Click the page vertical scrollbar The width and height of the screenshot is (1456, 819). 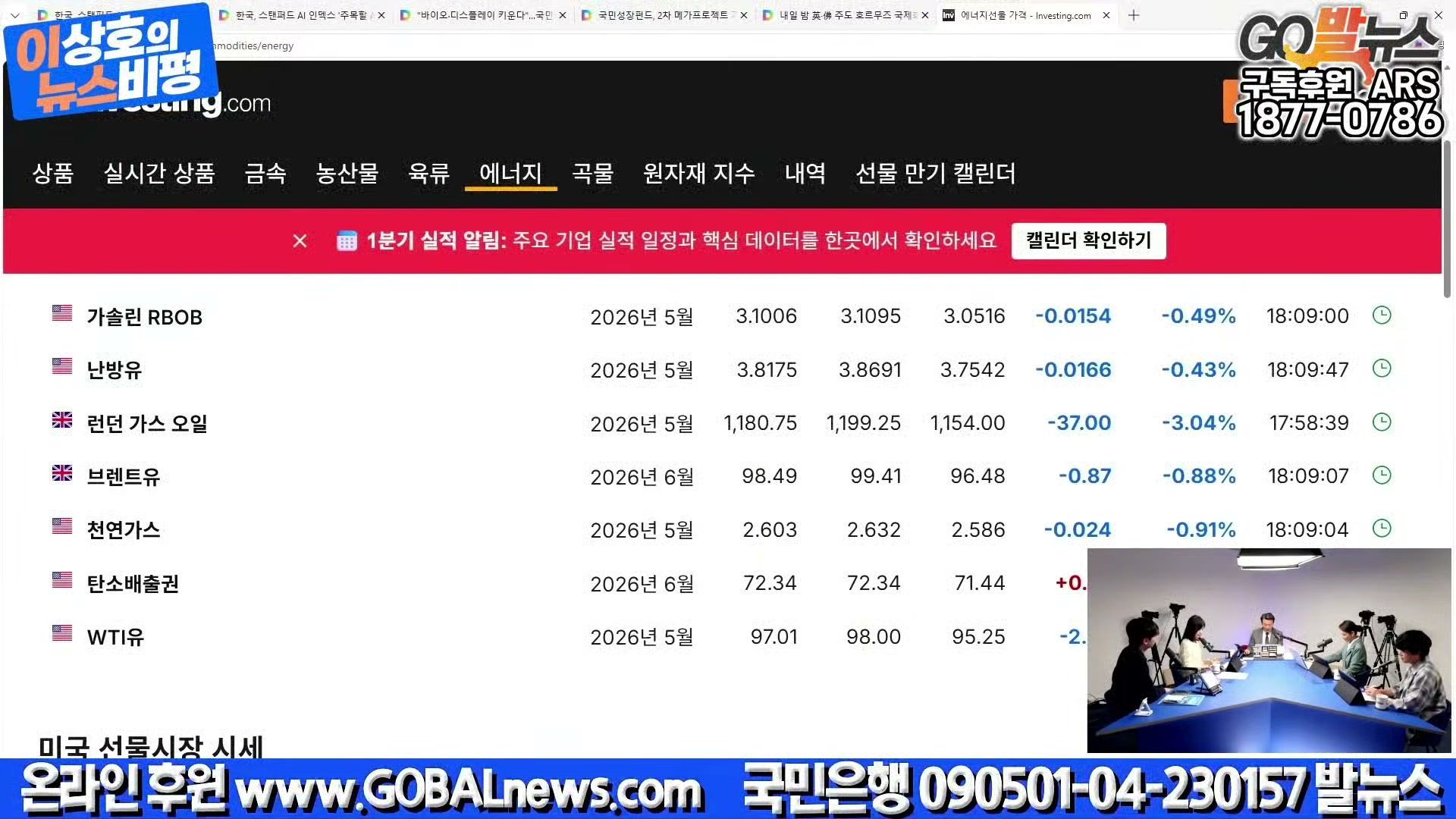click(x=1447, y=220)
